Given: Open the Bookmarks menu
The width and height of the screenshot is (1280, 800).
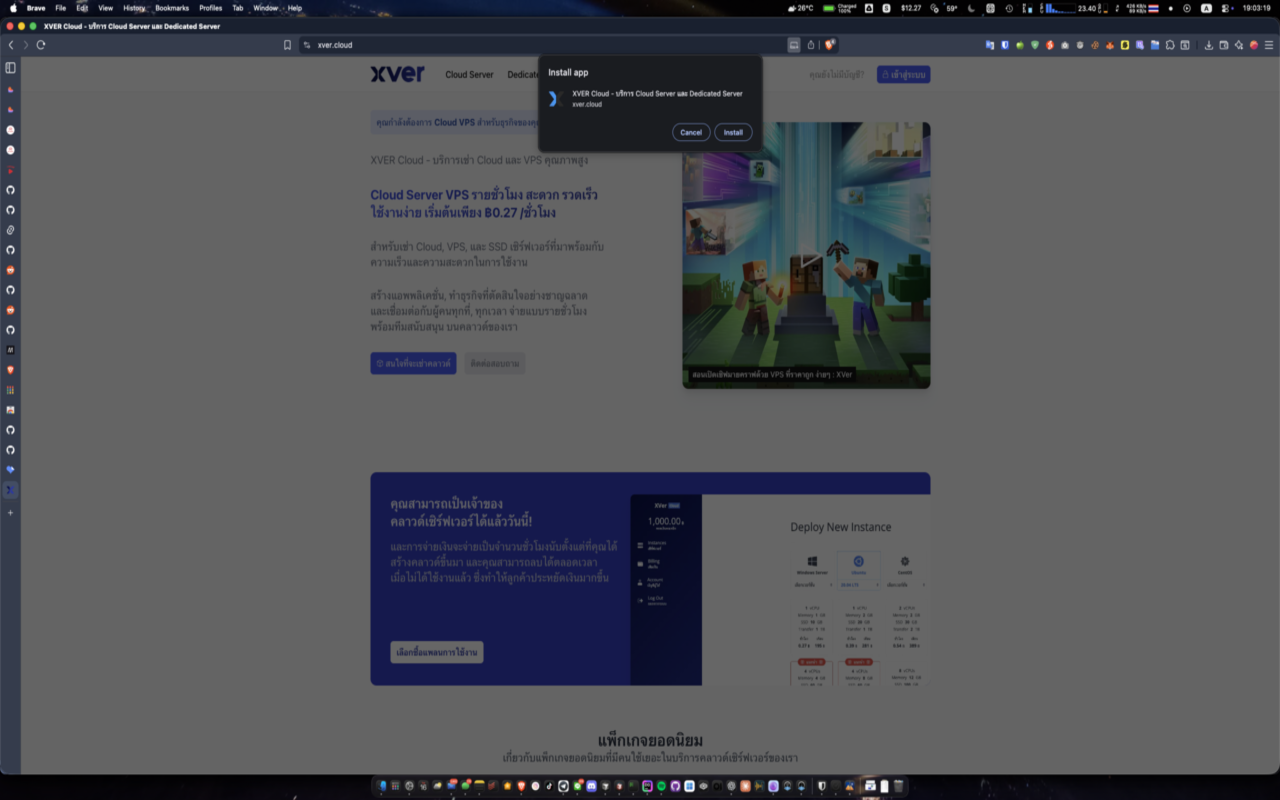Looking at the screenshot, I should (x=172, y=8).
